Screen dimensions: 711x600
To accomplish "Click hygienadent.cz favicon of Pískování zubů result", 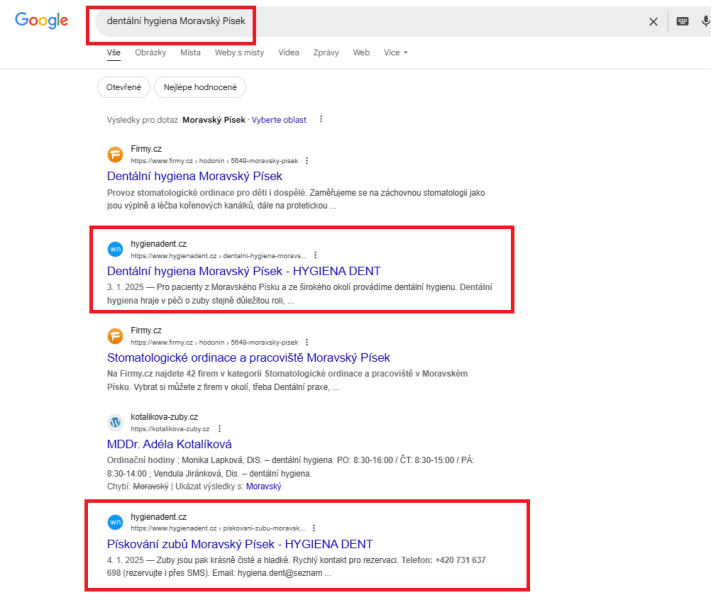I will [x=115, y=522].
